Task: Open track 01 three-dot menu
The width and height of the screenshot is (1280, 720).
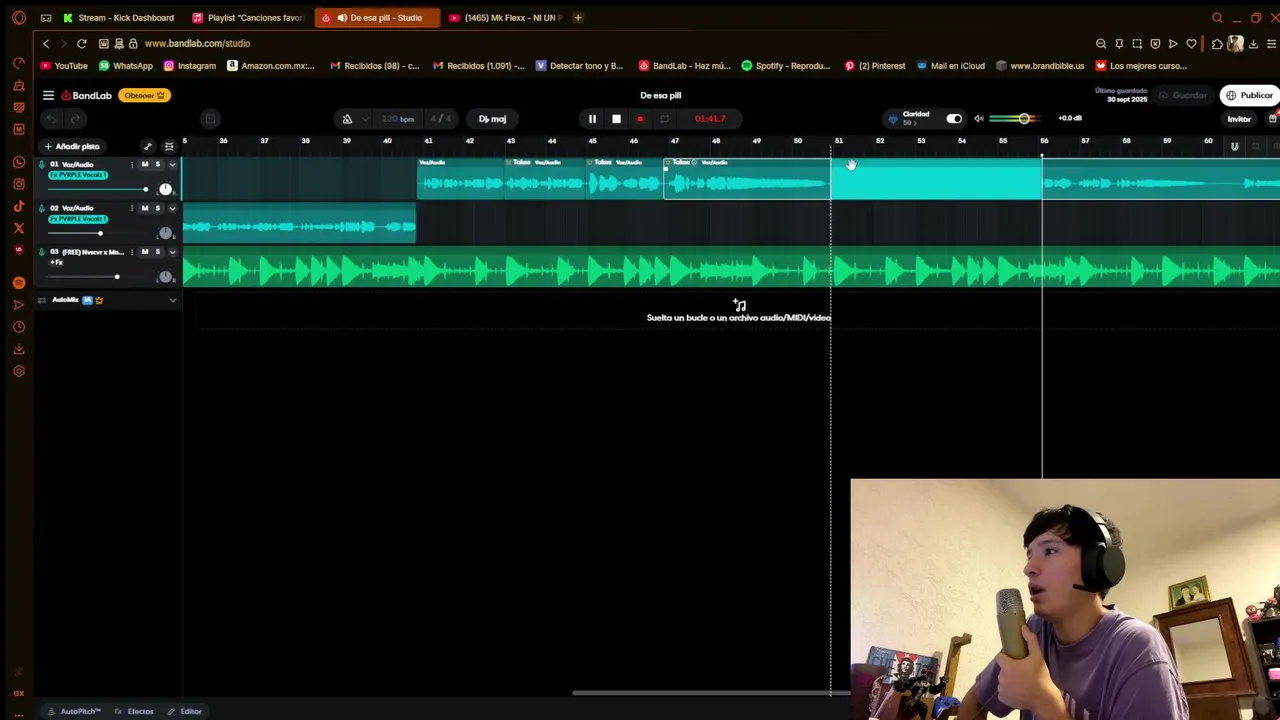Action: [x=132, y=164]
